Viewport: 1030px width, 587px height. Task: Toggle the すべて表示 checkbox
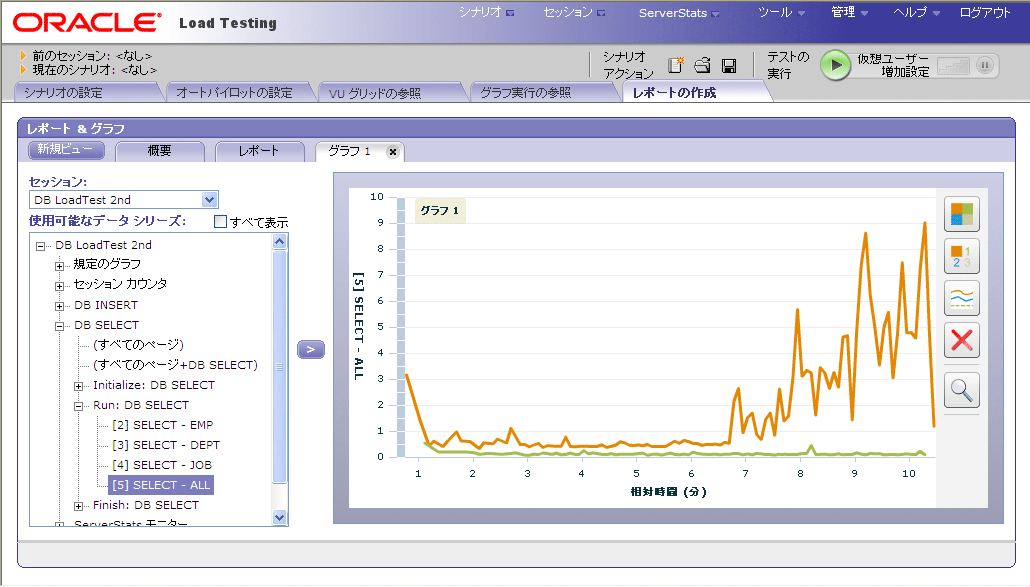[220, 221]
